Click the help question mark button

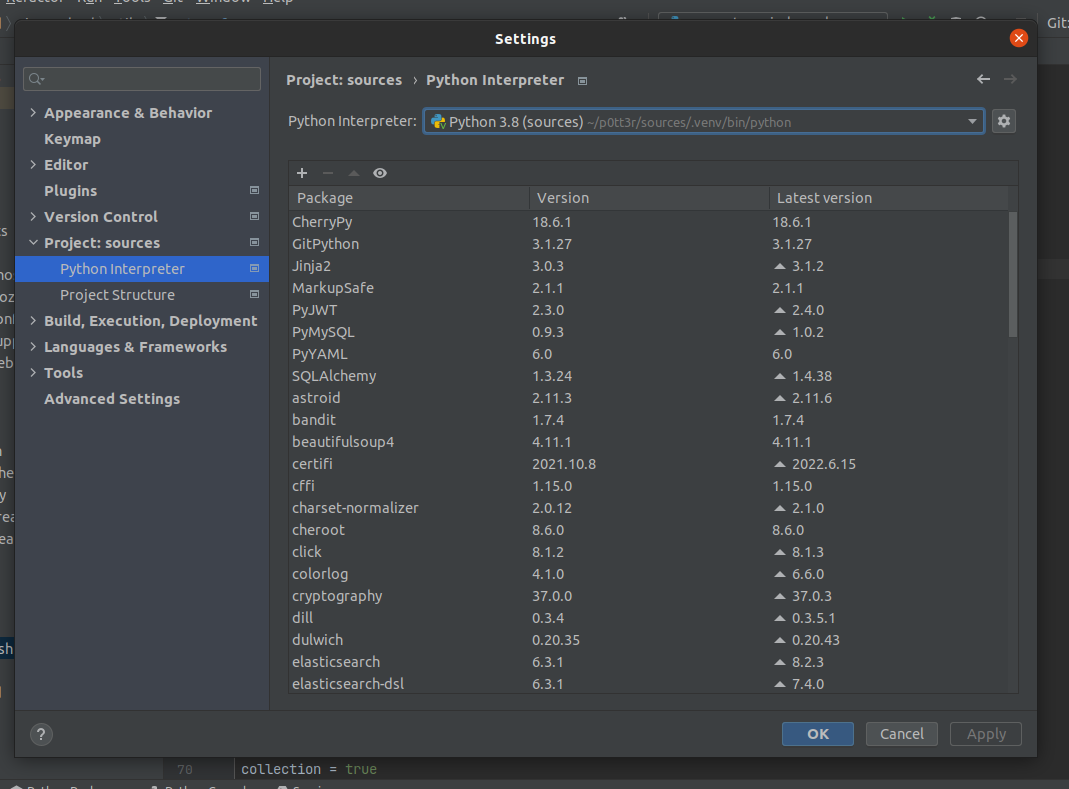coord(41,734)
